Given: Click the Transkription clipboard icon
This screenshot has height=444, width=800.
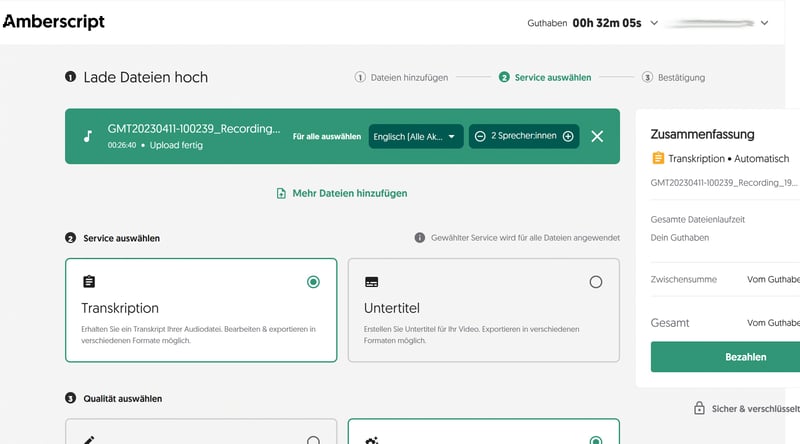Looking at the screenshot, I should coord(89,282).
